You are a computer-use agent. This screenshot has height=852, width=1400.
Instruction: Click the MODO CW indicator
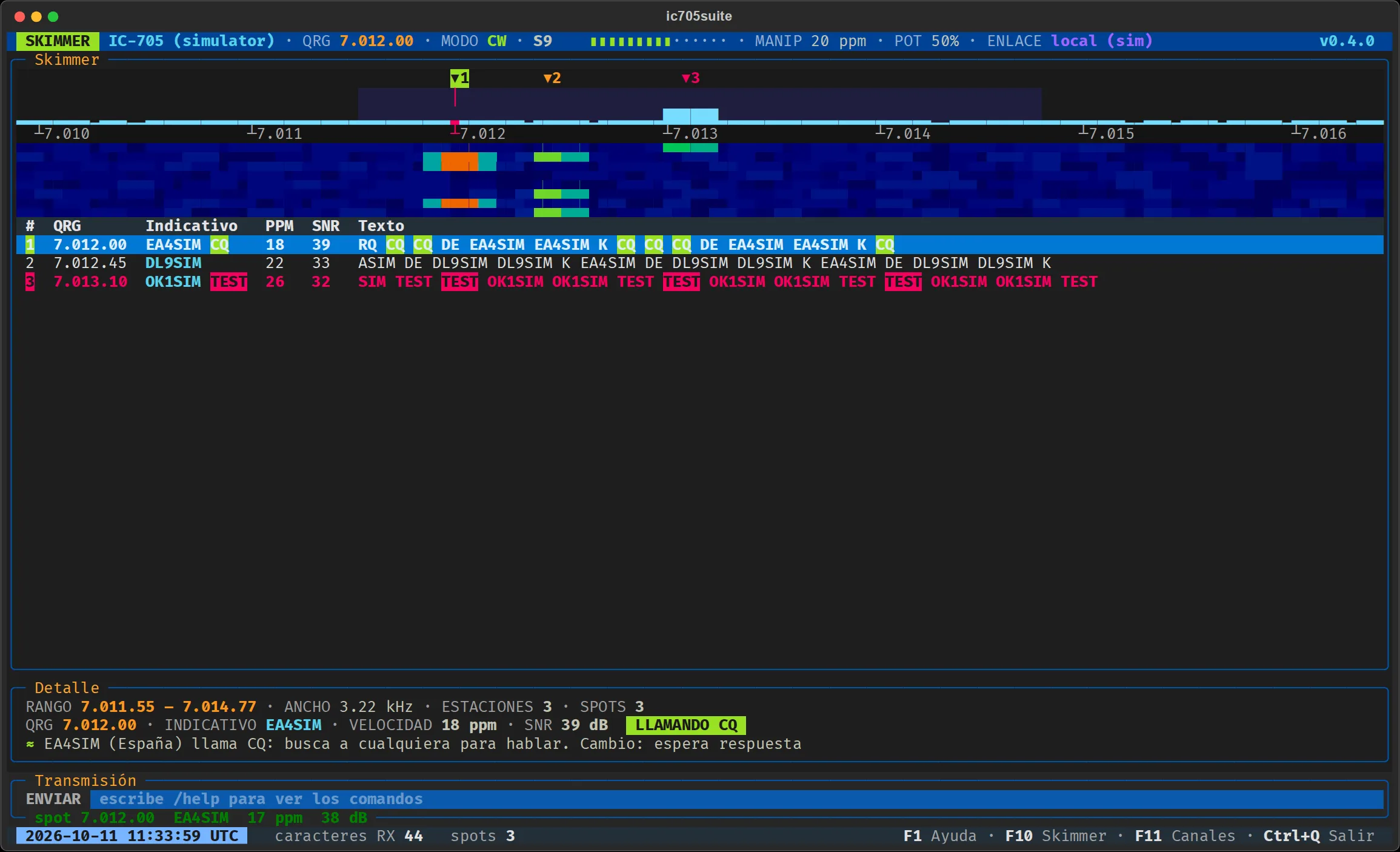(474, 41)
